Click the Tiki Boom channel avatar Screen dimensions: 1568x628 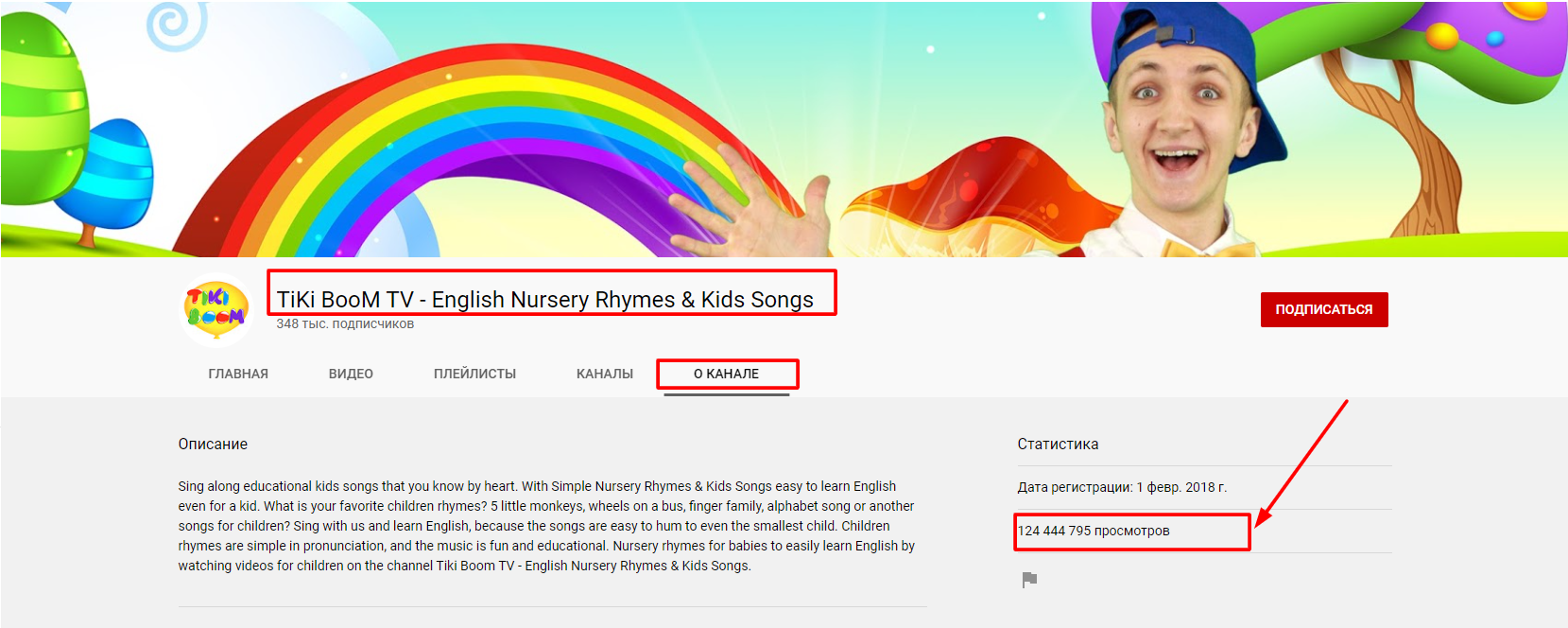(x=215, y=309)
